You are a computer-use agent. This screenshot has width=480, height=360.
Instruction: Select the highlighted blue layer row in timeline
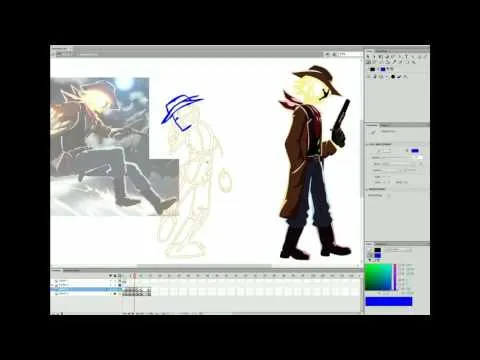click(x=86, y=290)
